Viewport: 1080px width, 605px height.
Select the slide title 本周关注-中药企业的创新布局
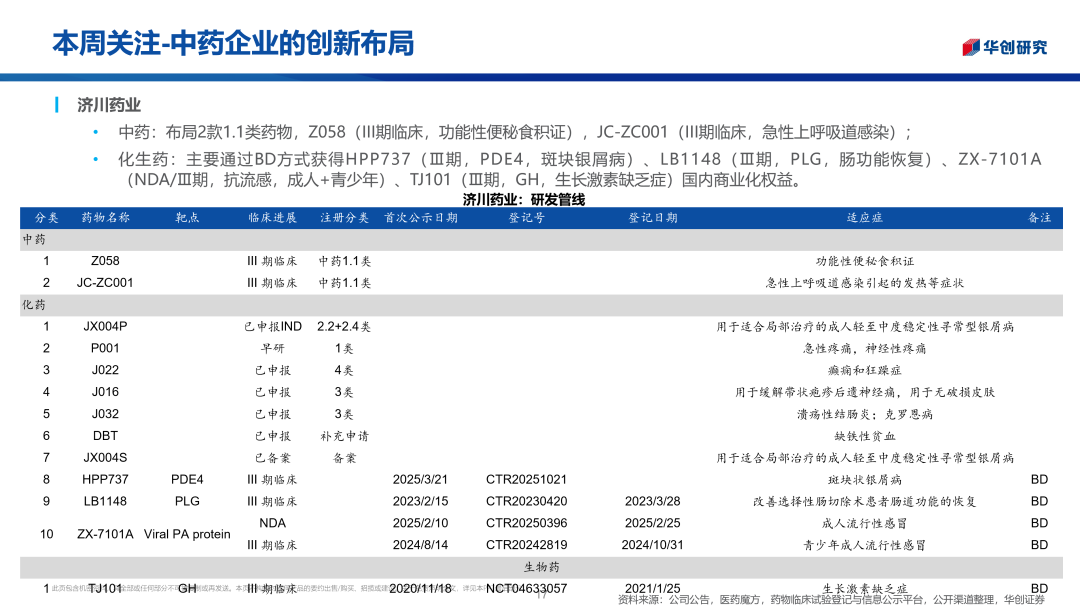233,43
